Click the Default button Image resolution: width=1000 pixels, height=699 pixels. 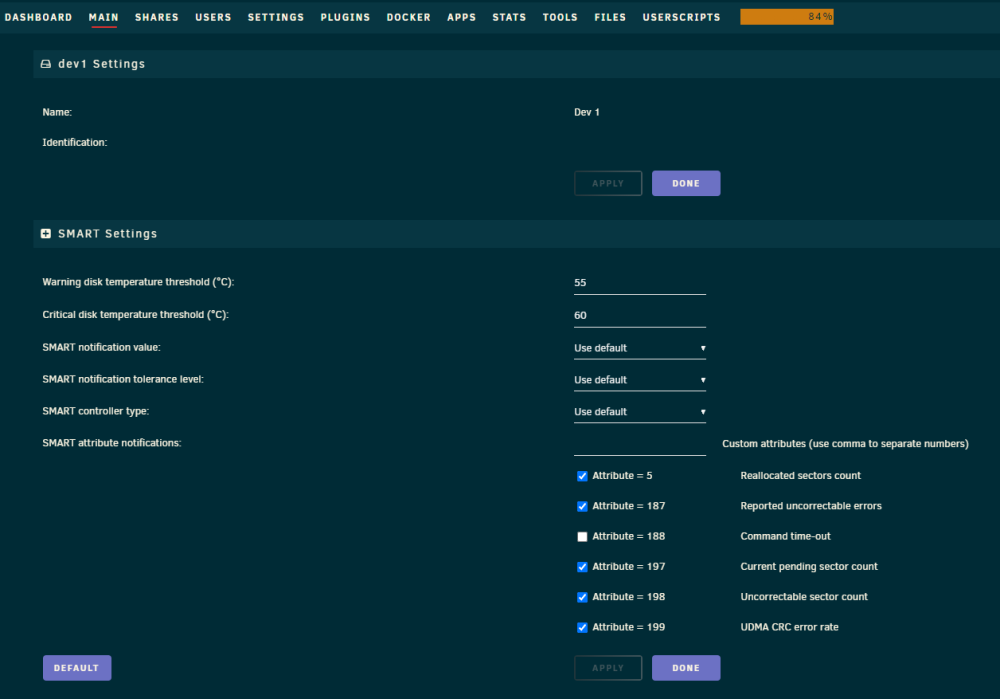(77, 668)
